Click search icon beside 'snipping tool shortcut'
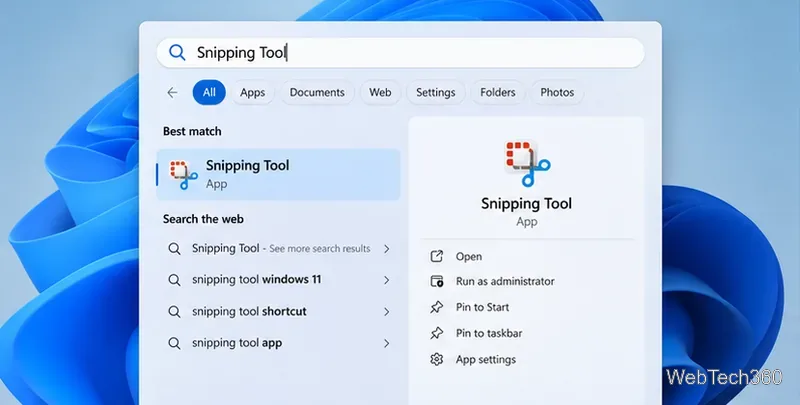Screen dimensions: 800x405 (x=174, y=312)
